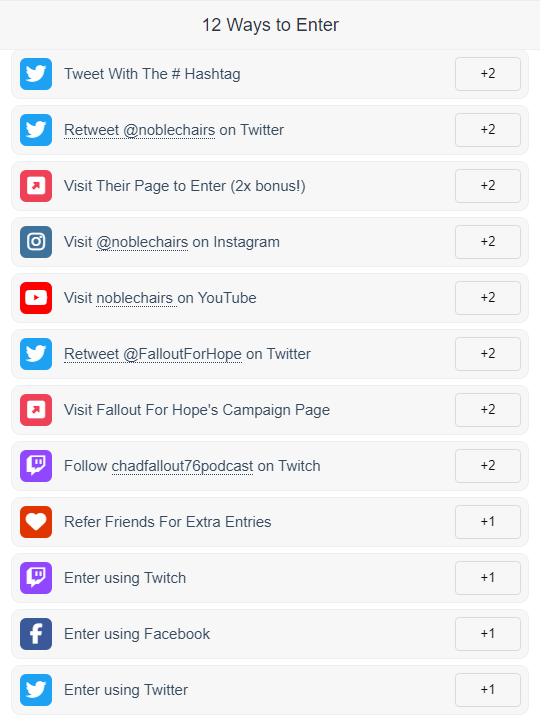This screenshot has width=540, height=722.
Task: Expand the Enter using Twitch entry
Action: click(270, 578)
